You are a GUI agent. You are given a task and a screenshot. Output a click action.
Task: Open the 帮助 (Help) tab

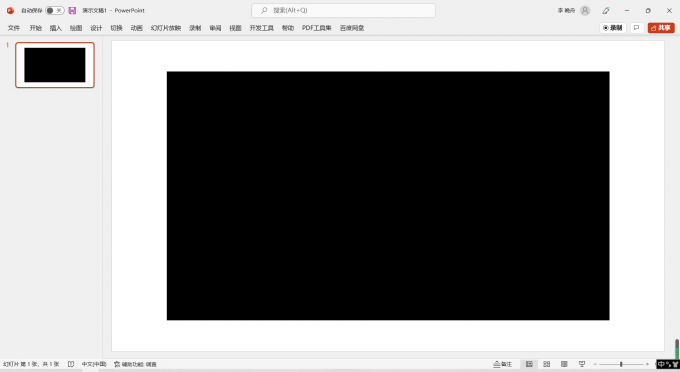pos(288,28)
